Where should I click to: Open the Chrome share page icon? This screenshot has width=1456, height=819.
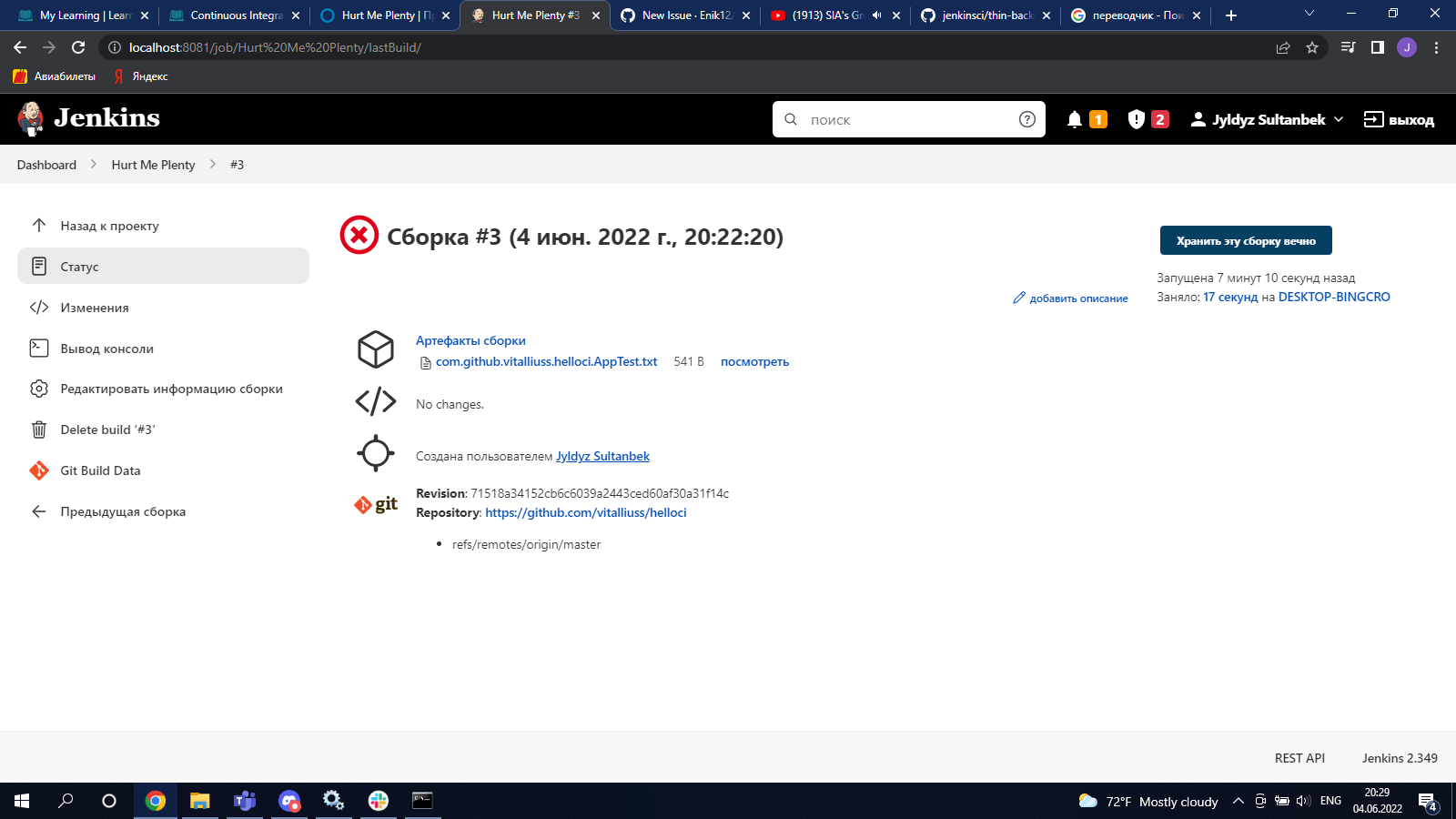(1283, 47)
